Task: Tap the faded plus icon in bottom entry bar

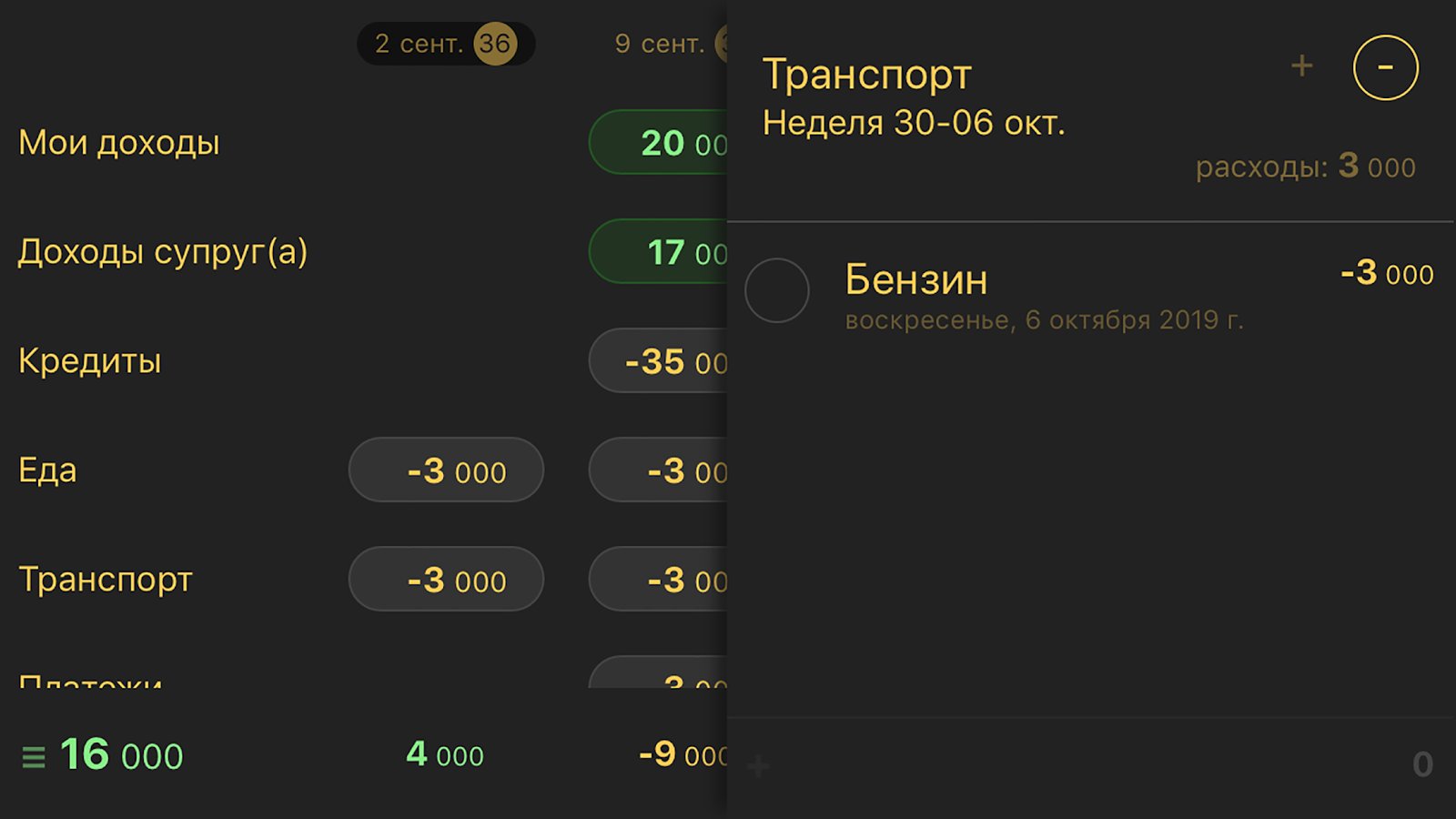Action: tap(758, 766)
